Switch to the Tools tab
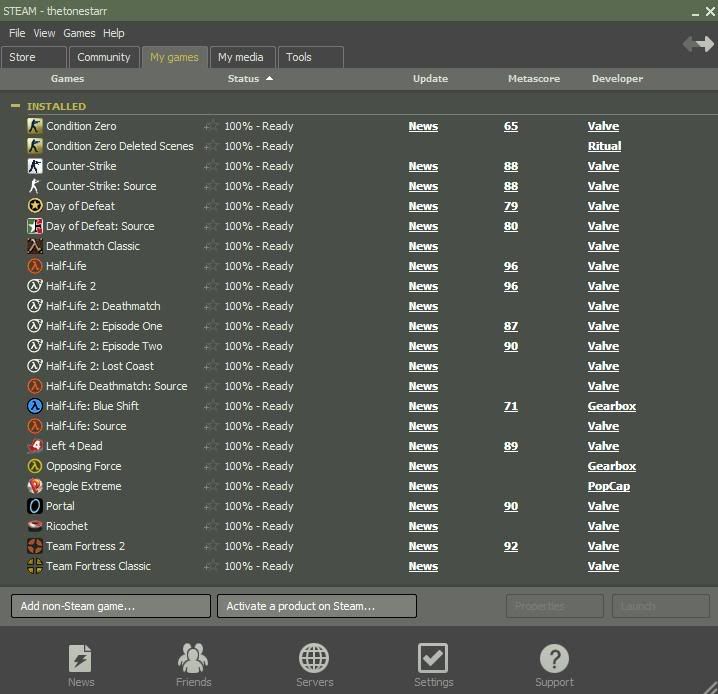The width and height of the screenshot is (718, 694). point(310,57)
